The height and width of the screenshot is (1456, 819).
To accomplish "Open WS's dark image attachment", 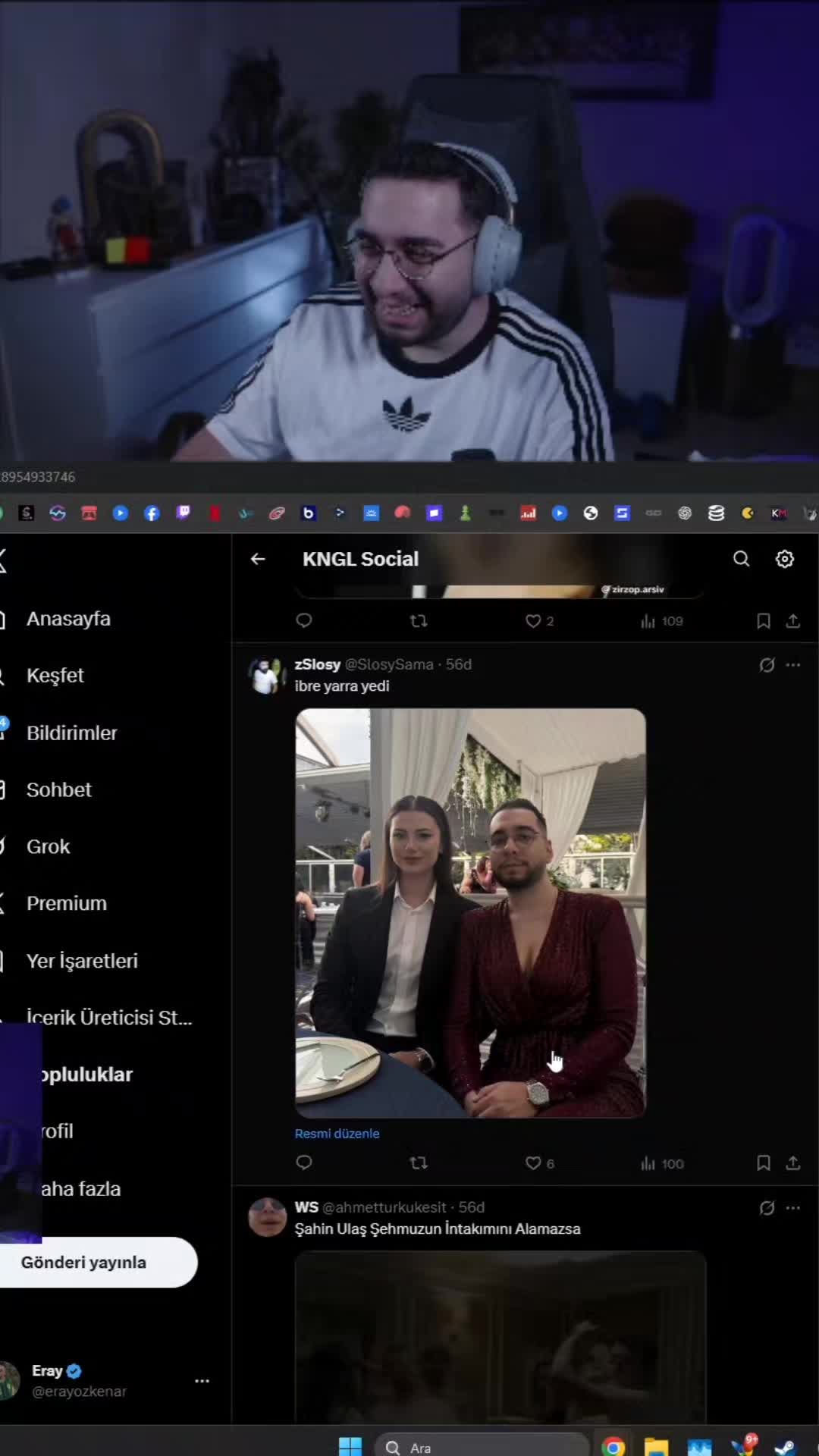I will (x=500, y=1338).
